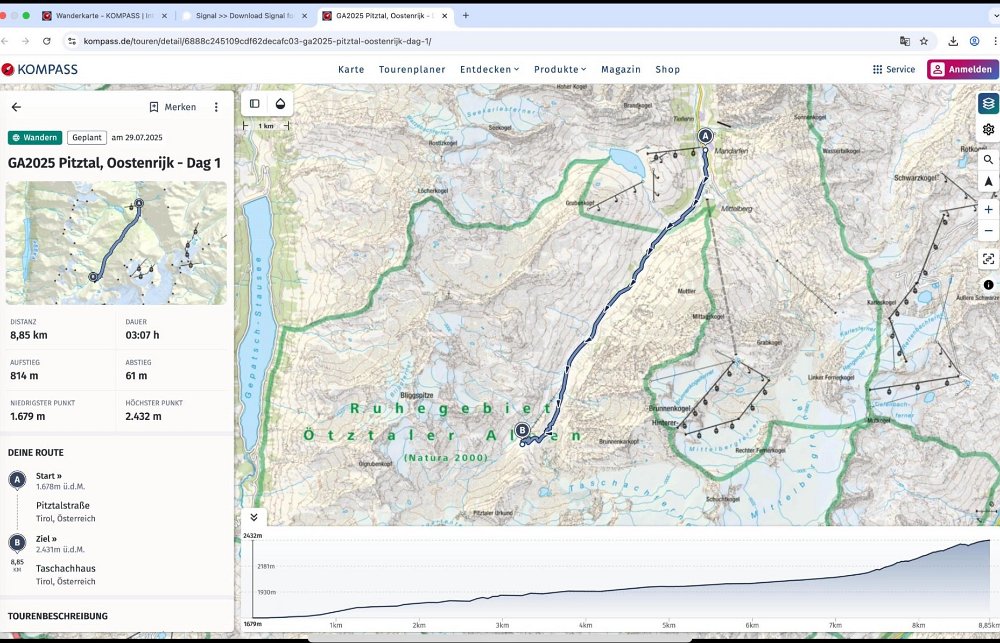Open the map layers panel
This screenshot has width=1000, height=643.
click(x=988, y=103)
